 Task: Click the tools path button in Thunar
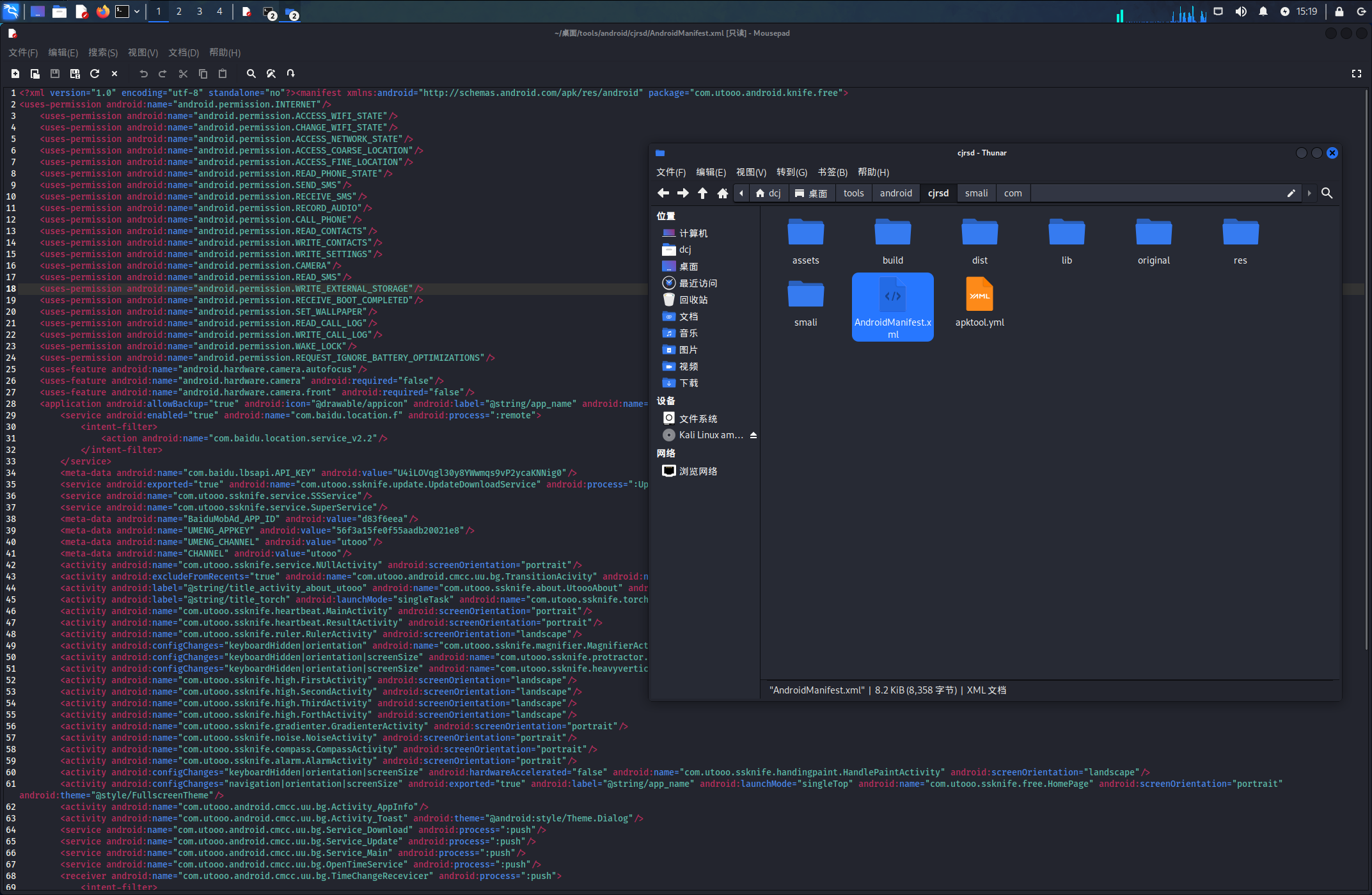click(x=853, y=193)
